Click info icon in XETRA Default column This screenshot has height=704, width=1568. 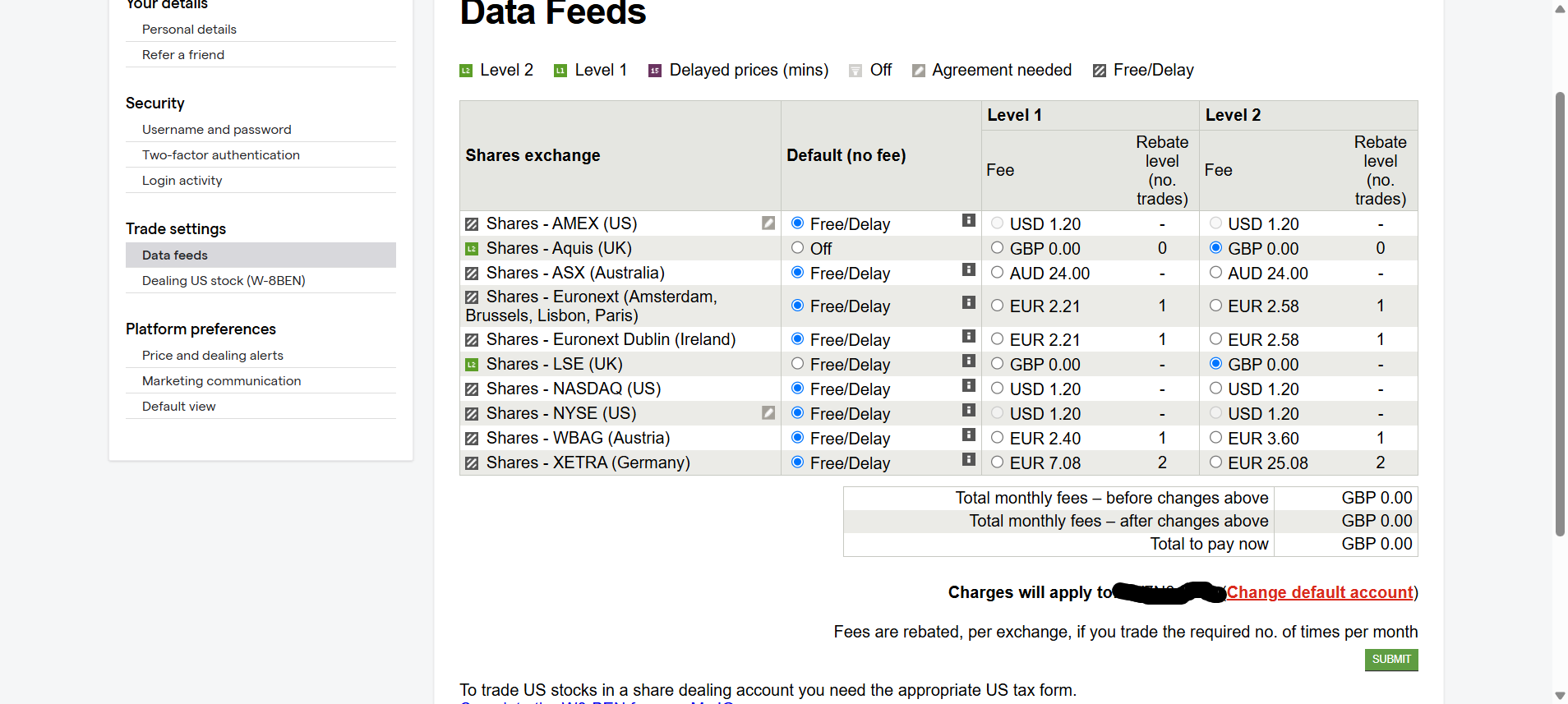click(968, 459)
